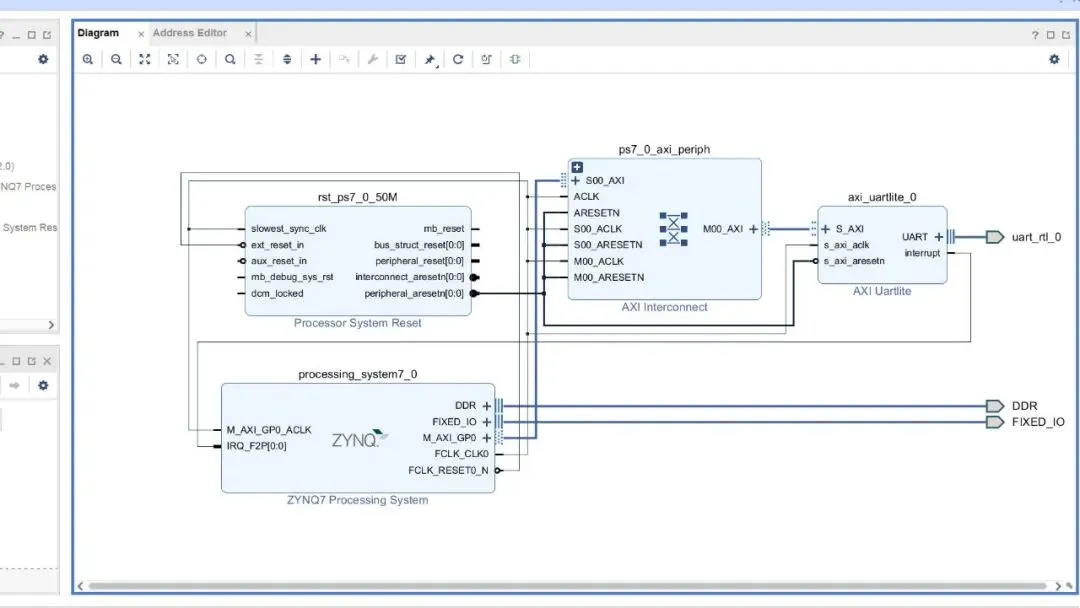Click the greyed Make External icon
This screenshot has width=1080, height=608.
pyautogui.click(x=344, y=59)
